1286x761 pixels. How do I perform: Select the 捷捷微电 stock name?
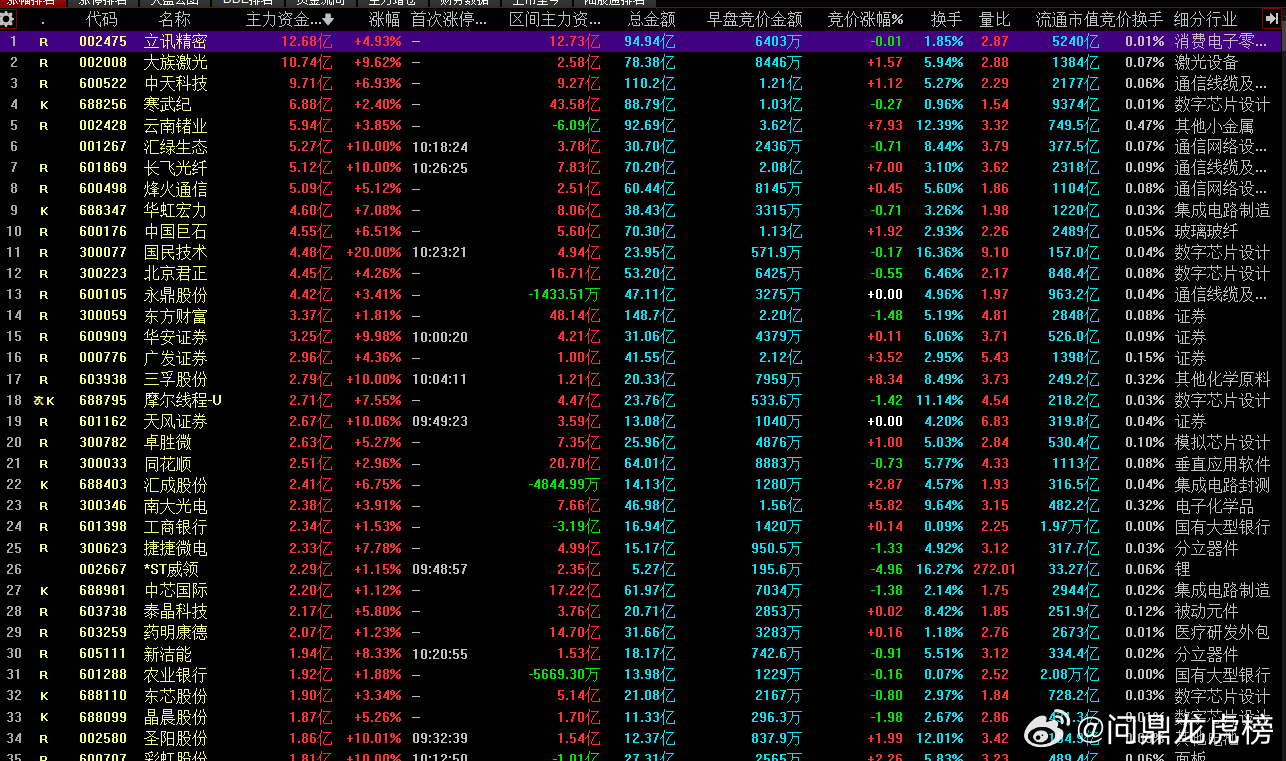pyautogui.click(x=176, y=548)
